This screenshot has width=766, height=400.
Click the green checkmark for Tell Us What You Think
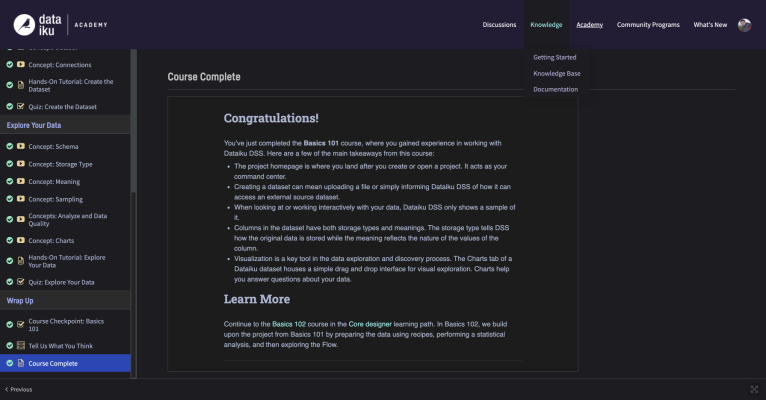(9, 345)
